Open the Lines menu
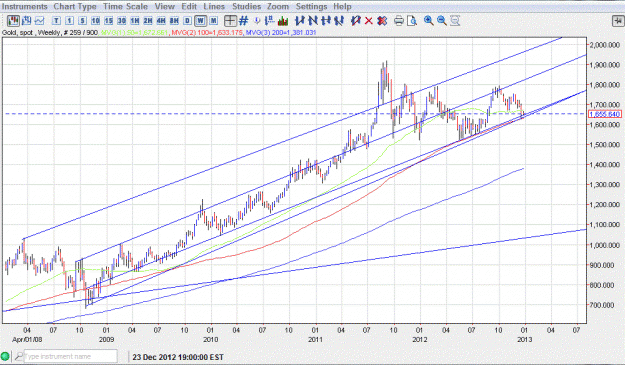Screen dimensions: 625x365 [x=214, y=6]
